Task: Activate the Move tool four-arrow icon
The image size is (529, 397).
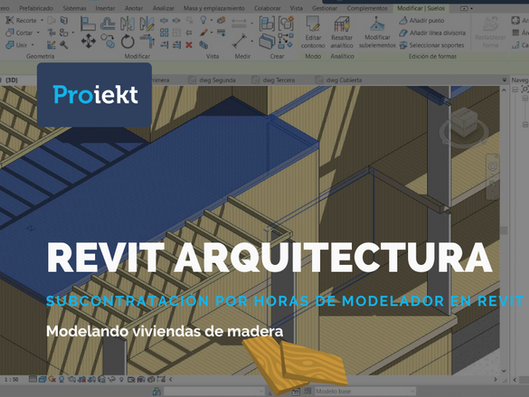Action: tap(88, 41)
